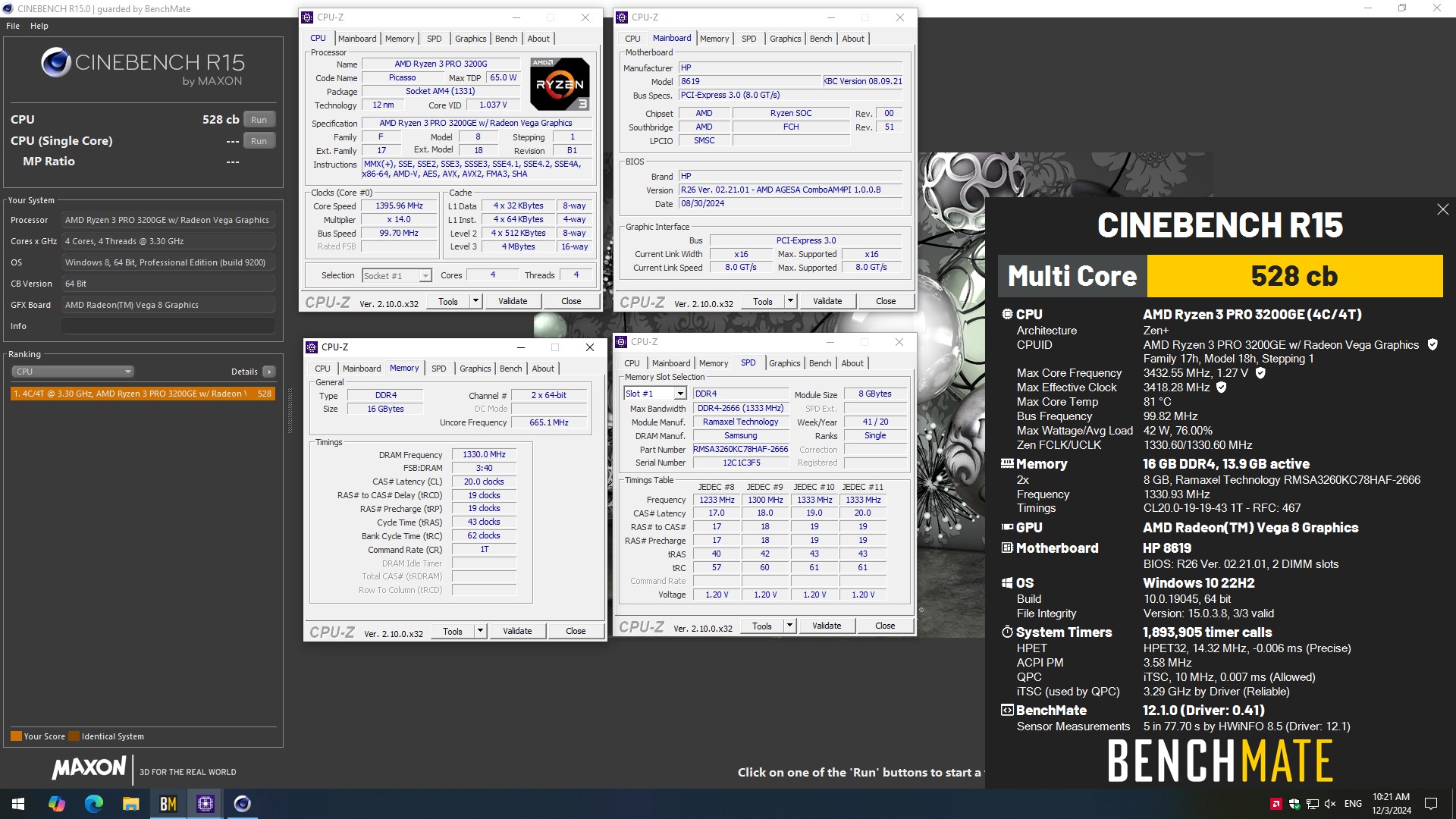The width and height of the screenshot is (1456, 819).
Task: Click the Details arrow icon in Ranking
Action: pyautogui.click(x=269, y=372)
